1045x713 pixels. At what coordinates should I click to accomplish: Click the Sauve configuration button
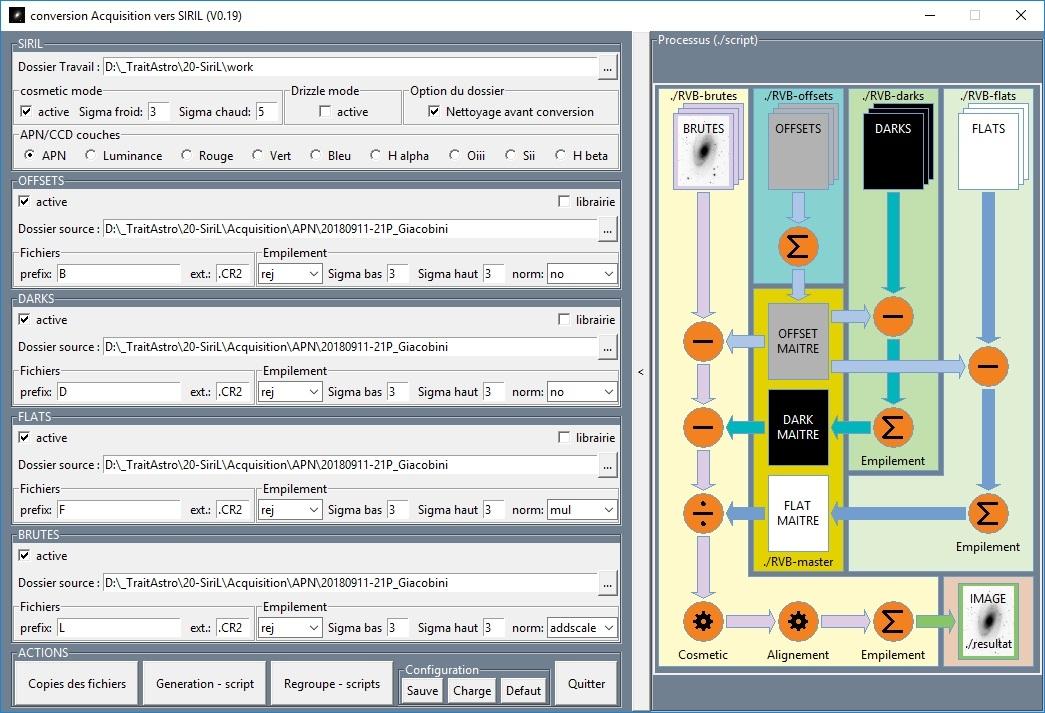[421, 690]
